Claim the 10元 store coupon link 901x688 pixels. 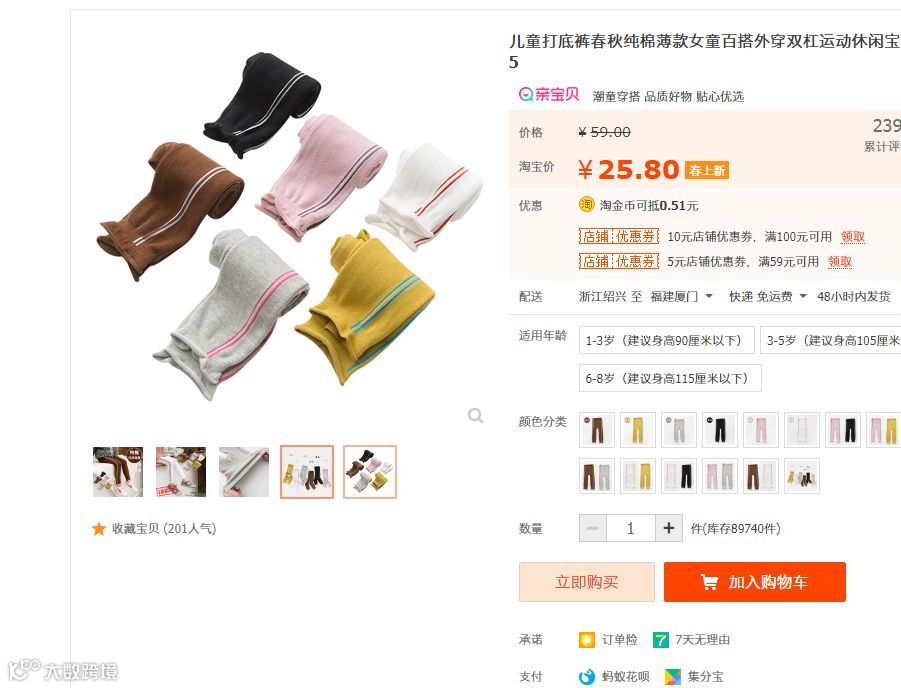853,237
